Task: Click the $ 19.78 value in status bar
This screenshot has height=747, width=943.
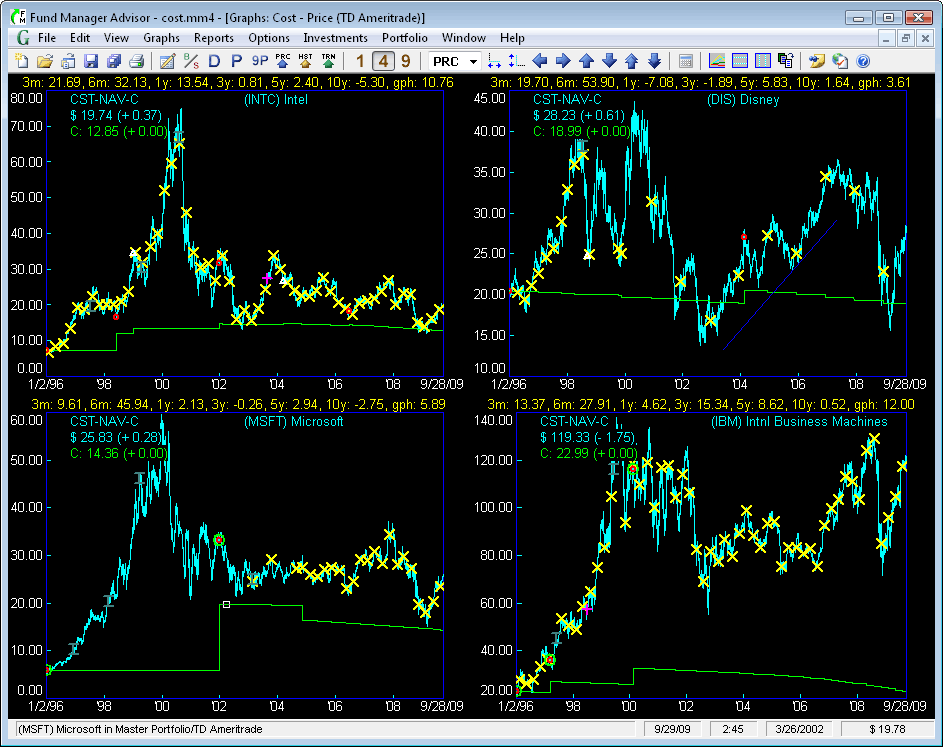Action: [887, 729]
